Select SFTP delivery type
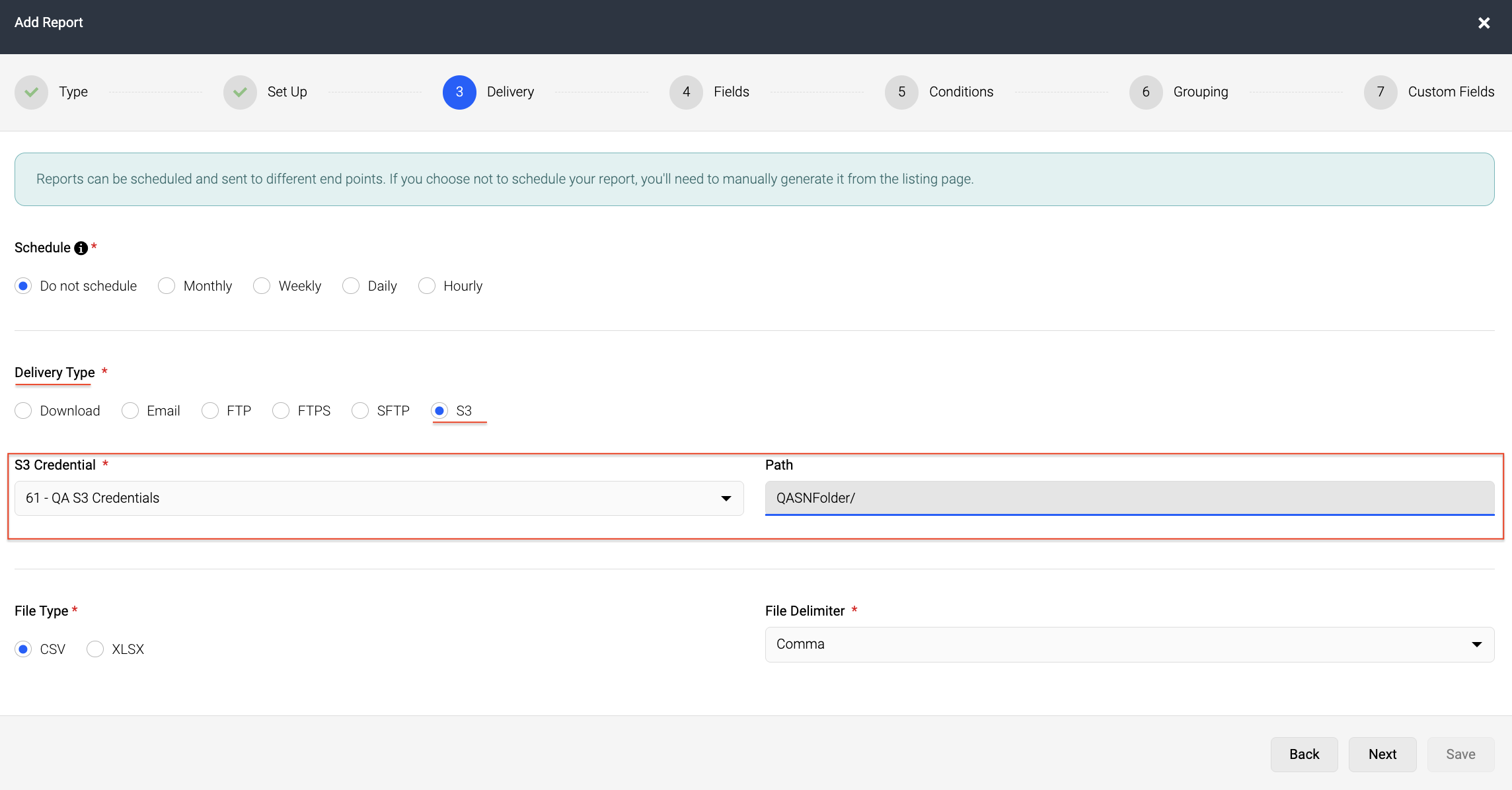 tap(360, 411)
